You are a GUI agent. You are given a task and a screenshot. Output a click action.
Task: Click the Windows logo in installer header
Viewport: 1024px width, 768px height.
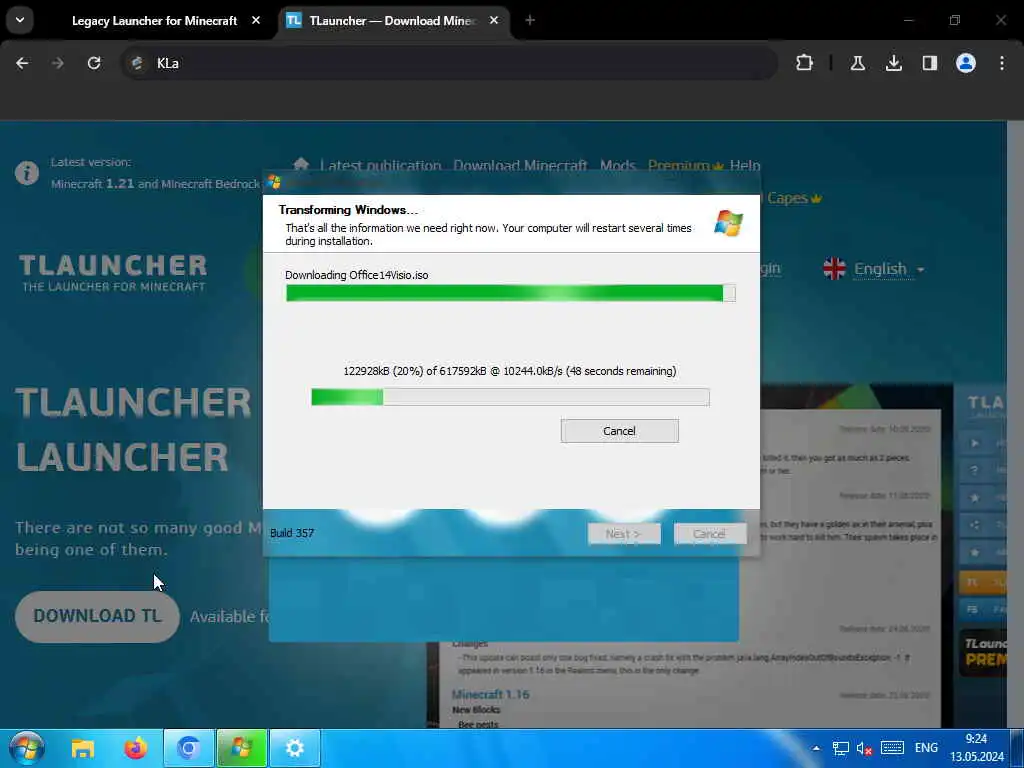728,223
